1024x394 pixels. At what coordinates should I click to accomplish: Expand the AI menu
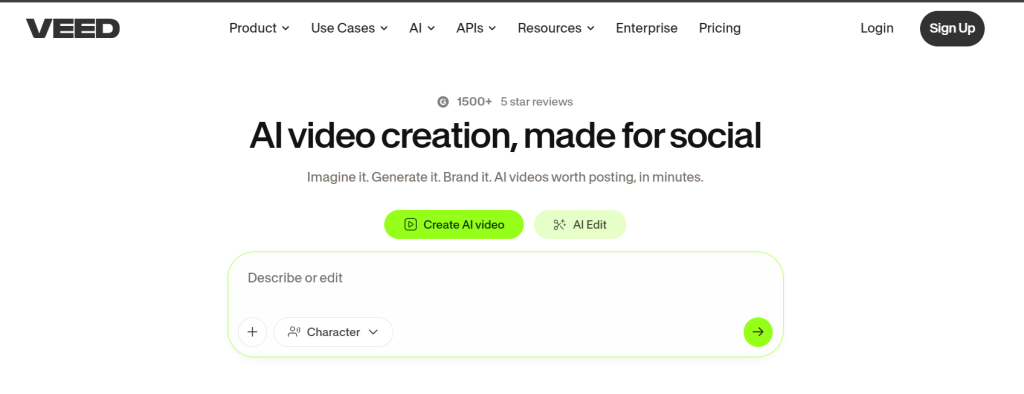(x=422, y=28)
